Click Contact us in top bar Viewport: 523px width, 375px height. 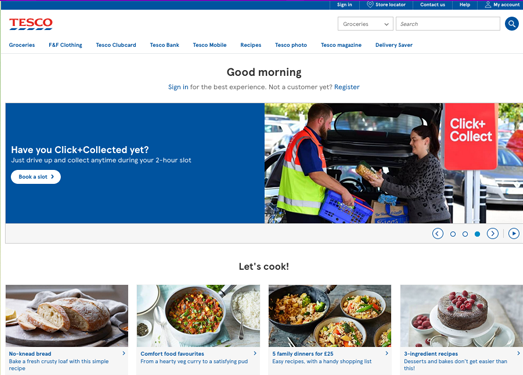point(433,5)
